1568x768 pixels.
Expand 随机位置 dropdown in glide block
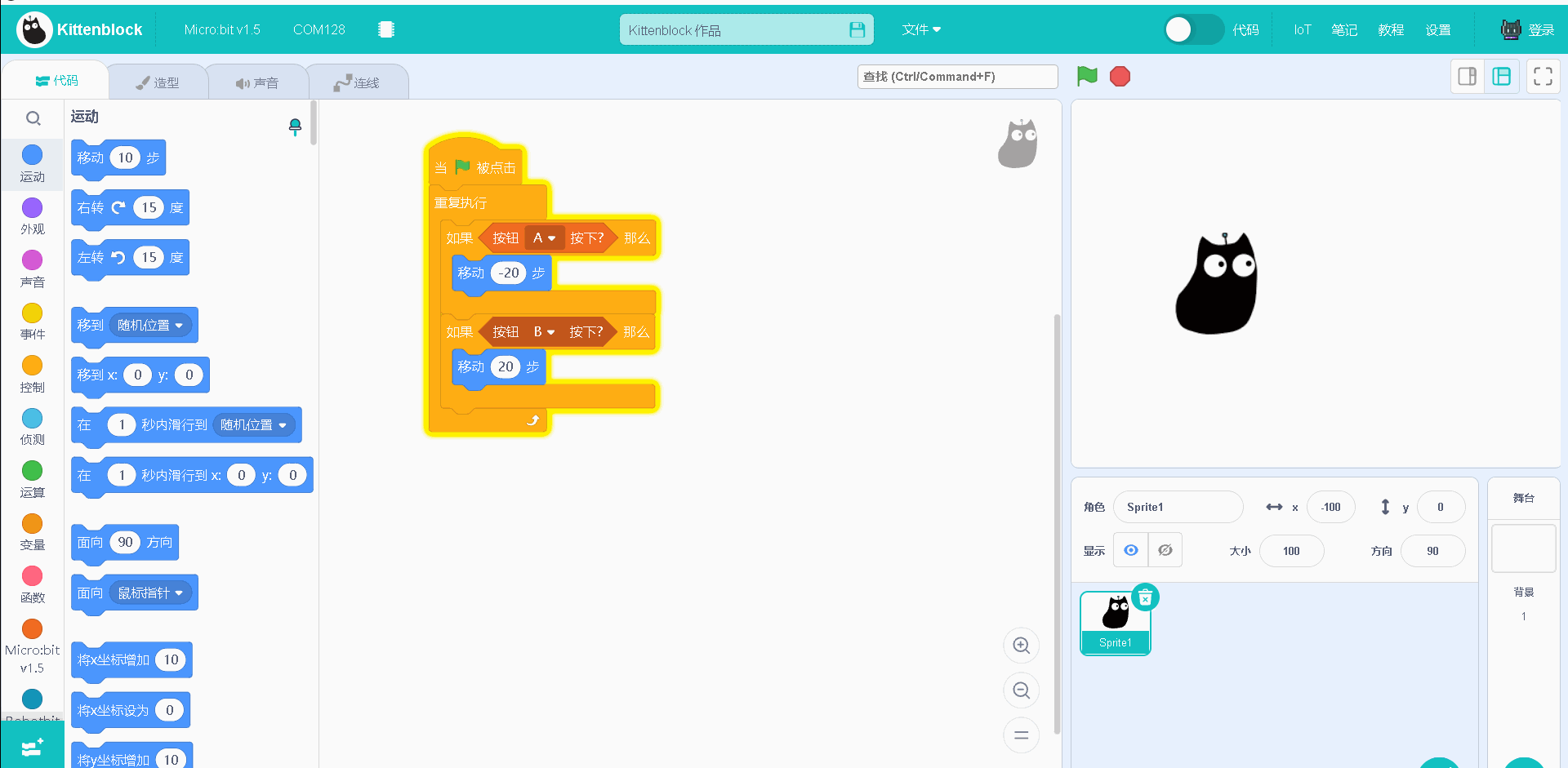point(254,424)
